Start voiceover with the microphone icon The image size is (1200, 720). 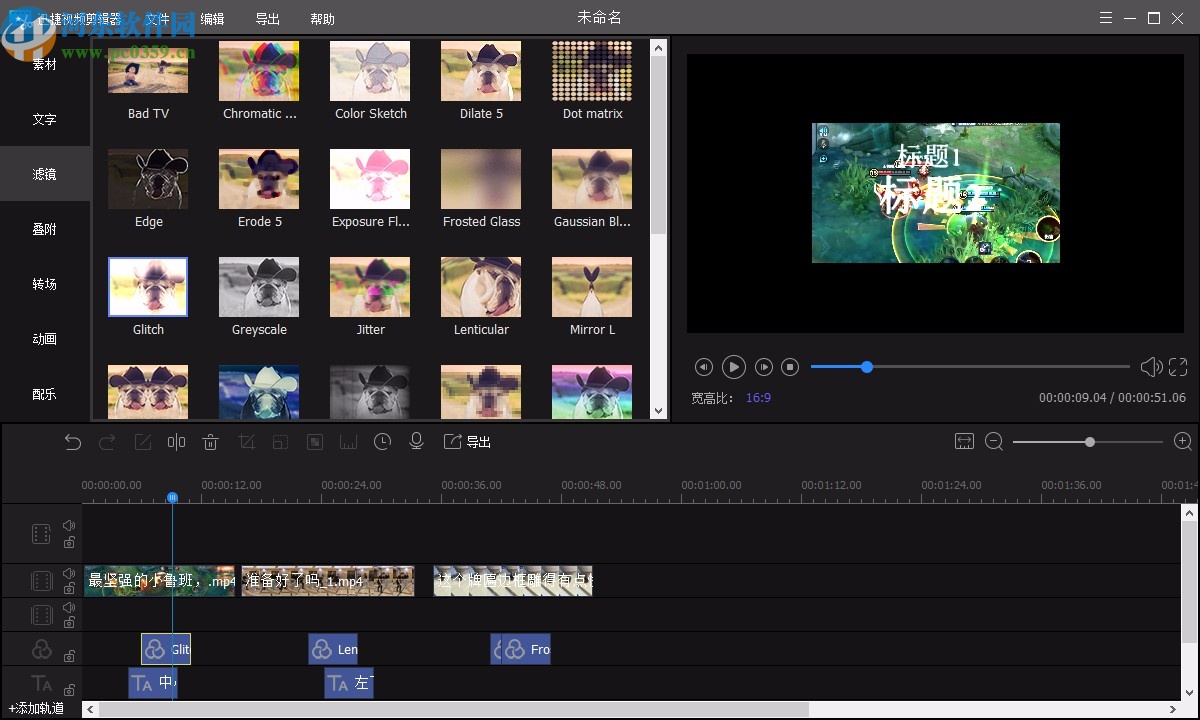(417, 442)
